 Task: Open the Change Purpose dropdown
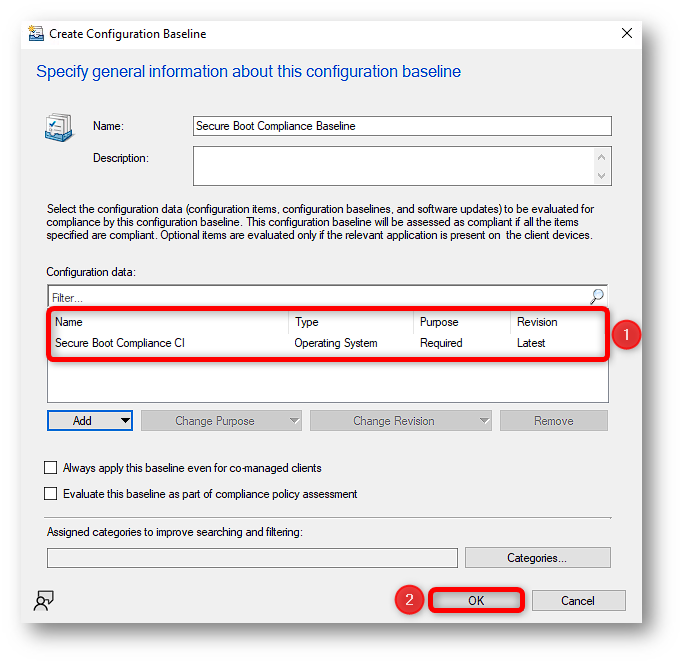click(x=221, y=421)
